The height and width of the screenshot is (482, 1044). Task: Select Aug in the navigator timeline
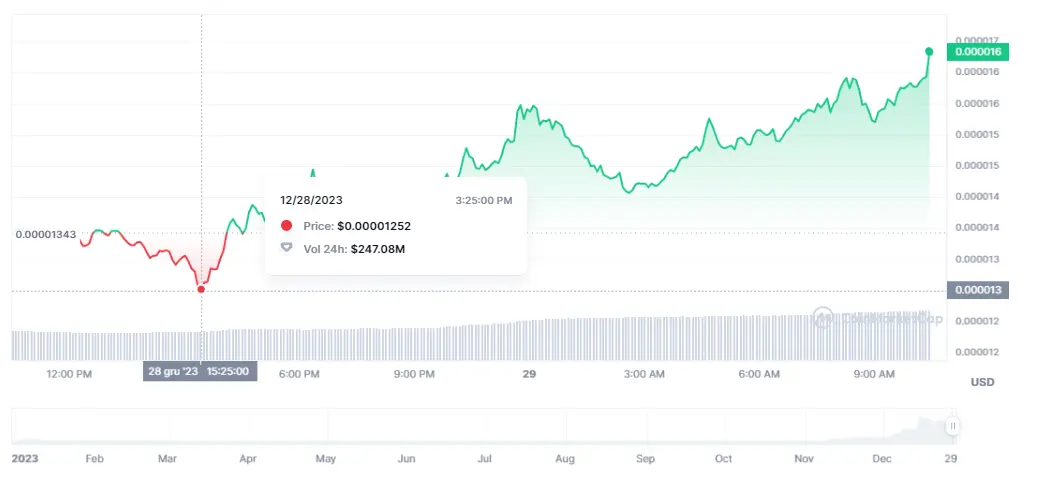[565, 459]
